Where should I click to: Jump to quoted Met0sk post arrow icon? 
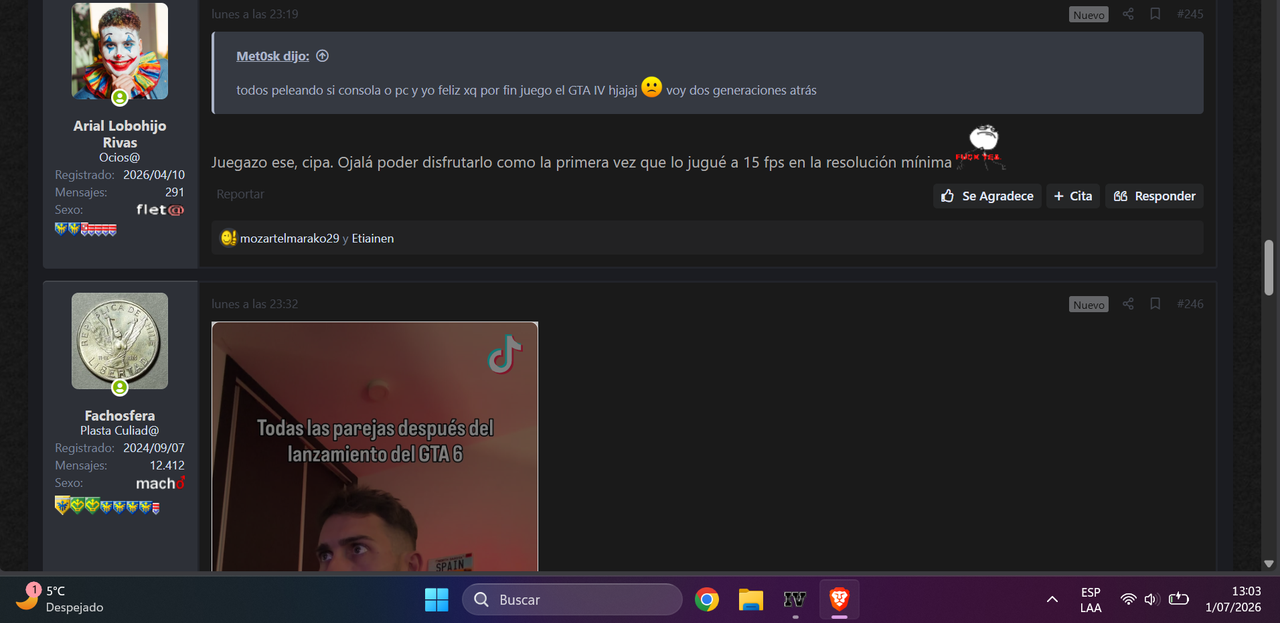[x=322, y=56]
